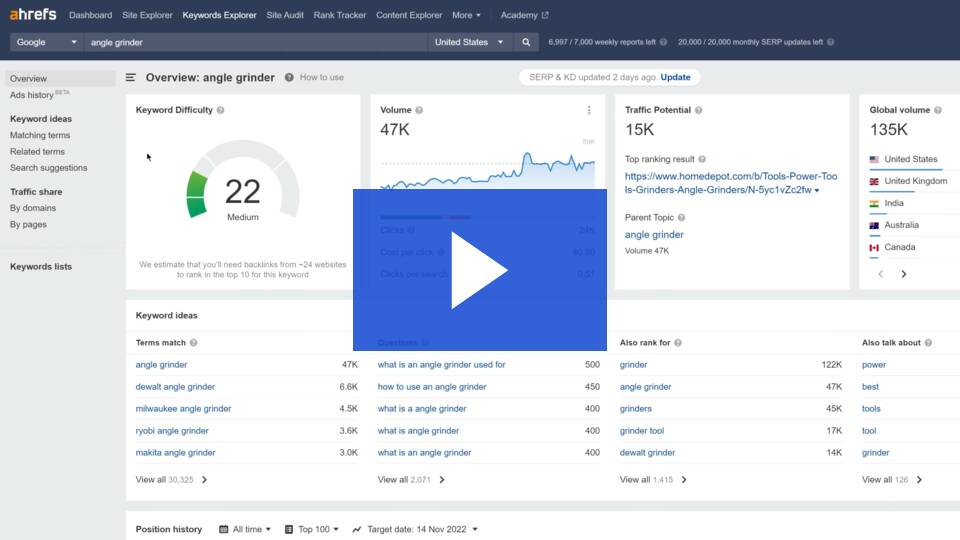
Task: Toggle the sidebar hamburger menu icon
Action: (130, 78)
